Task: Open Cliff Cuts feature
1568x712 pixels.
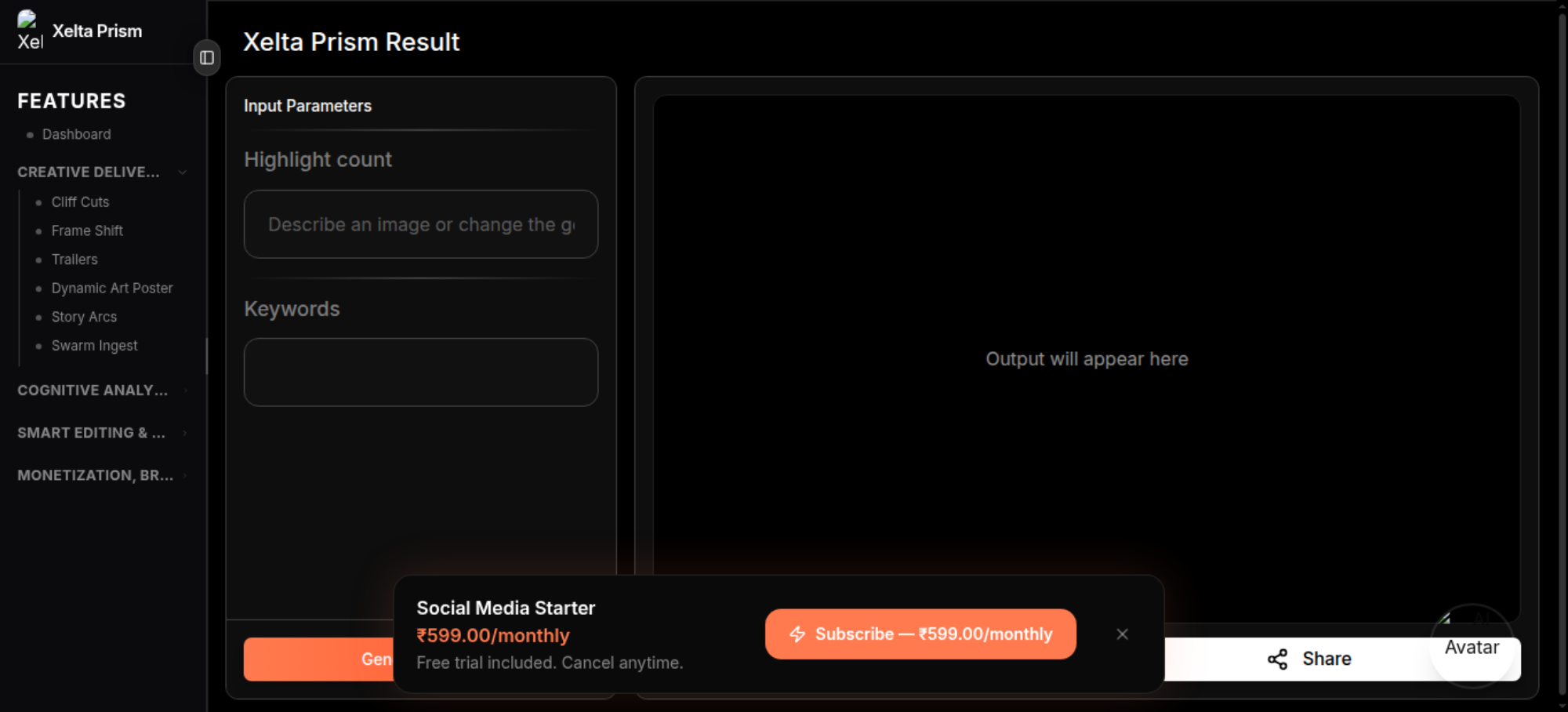Action: pos(80,202)
